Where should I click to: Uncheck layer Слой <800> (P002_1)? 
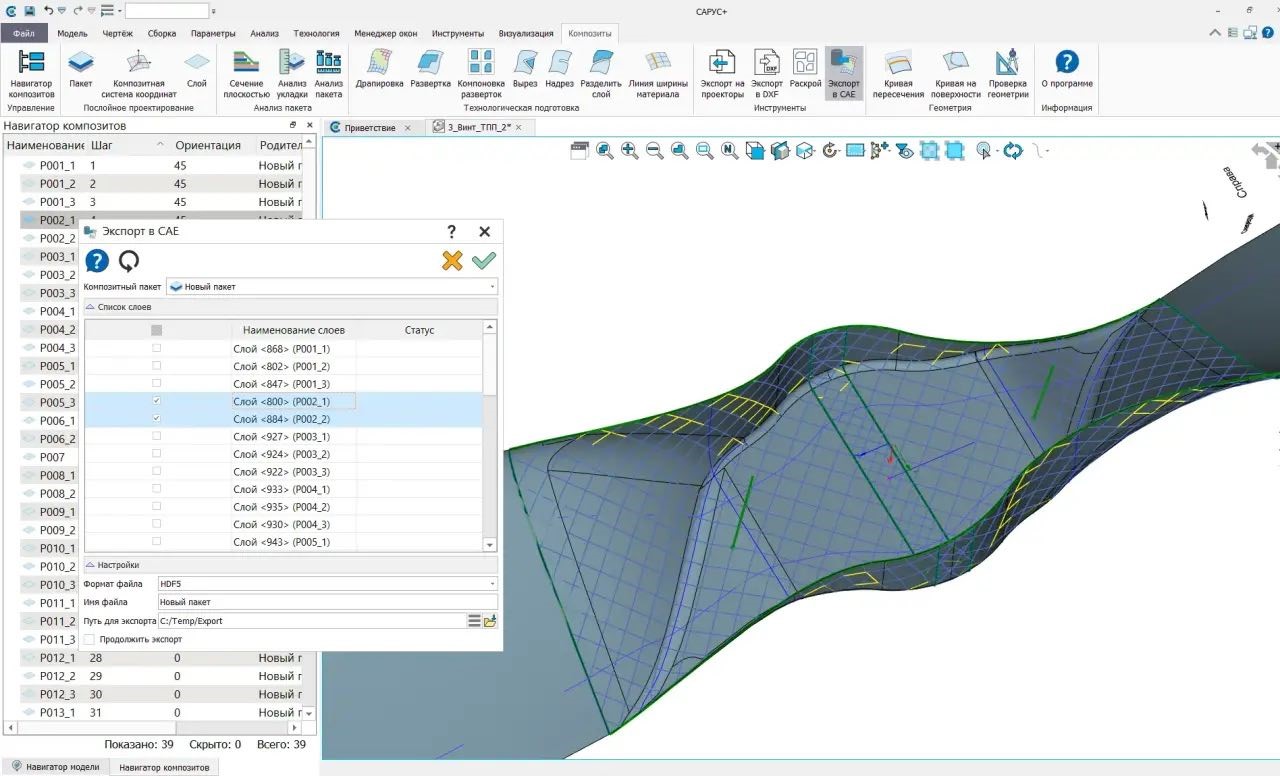(x=156, y=401)
